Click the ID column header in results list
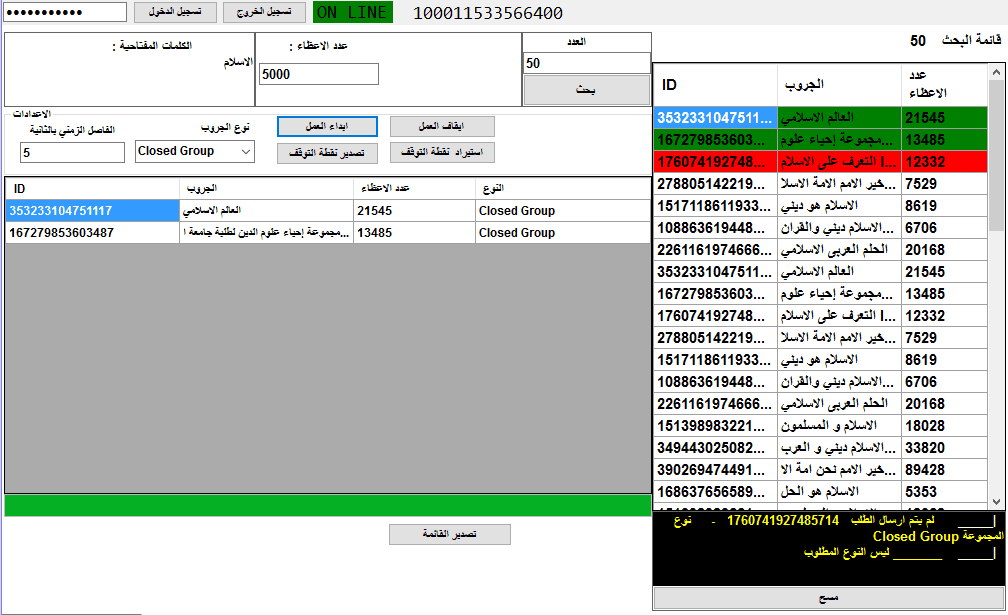The height and width of the screenshot is (615, 1008). pos(715,85)
